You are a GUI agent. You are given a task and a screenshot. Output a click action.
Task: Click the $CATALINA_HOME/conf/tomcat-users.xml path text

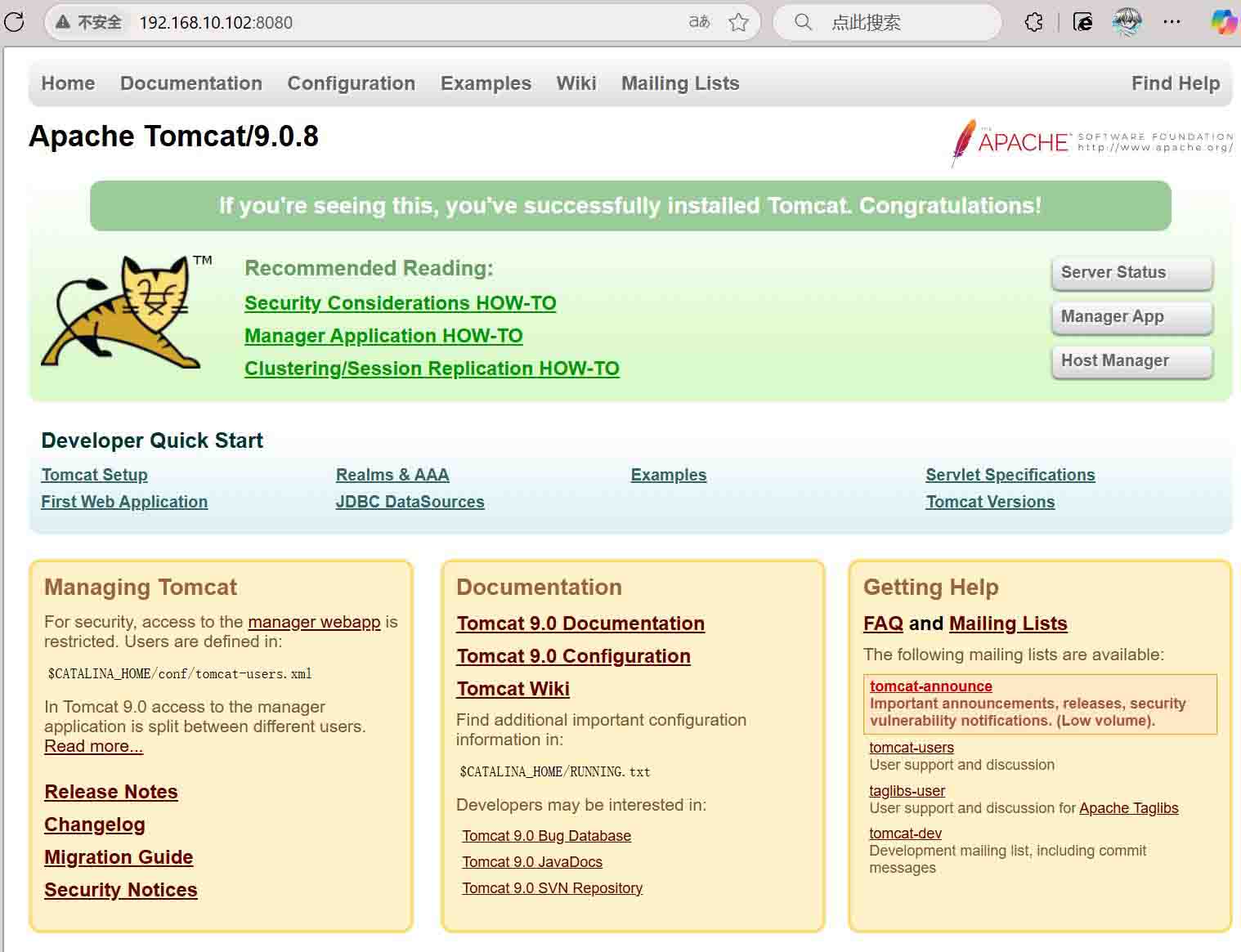pyautogui.click(x=180, y=674)
